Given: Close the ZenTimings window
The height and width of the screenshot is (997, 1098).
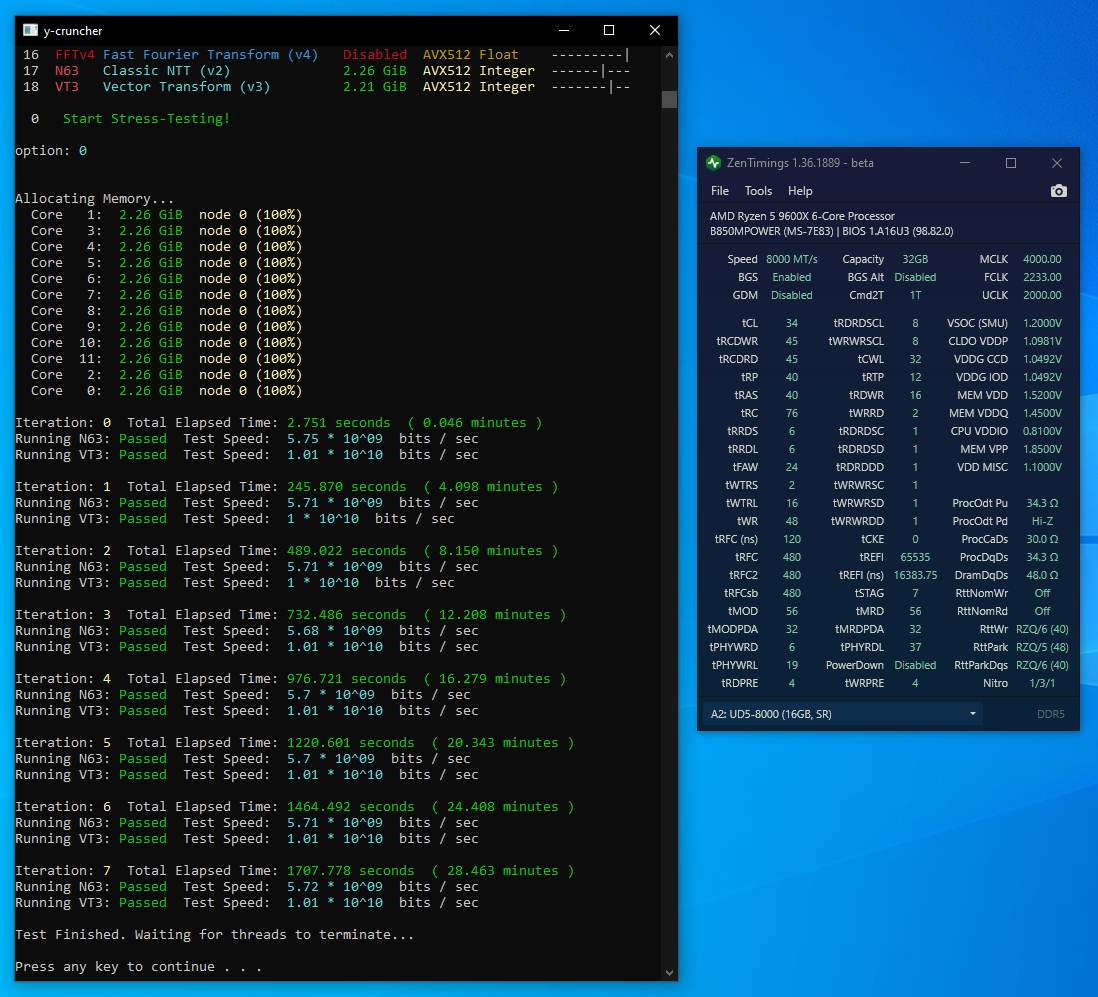Looking at the screenshot, I should 1057,163.
